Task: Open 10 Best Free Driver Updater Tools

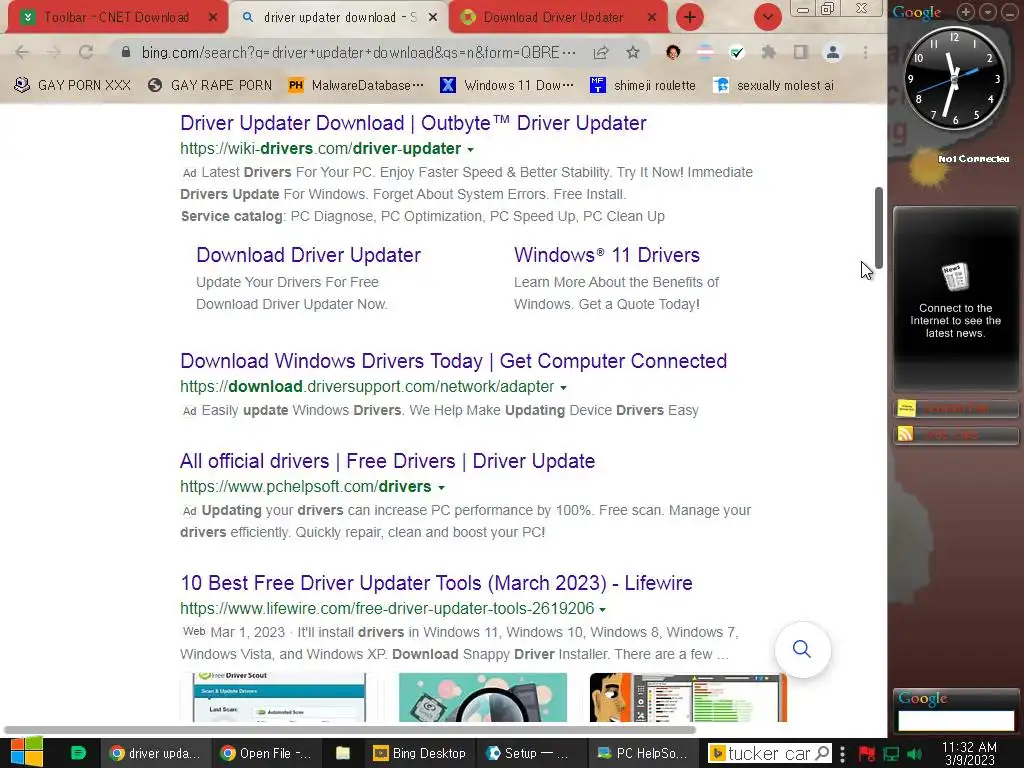Action: [436, 583]
